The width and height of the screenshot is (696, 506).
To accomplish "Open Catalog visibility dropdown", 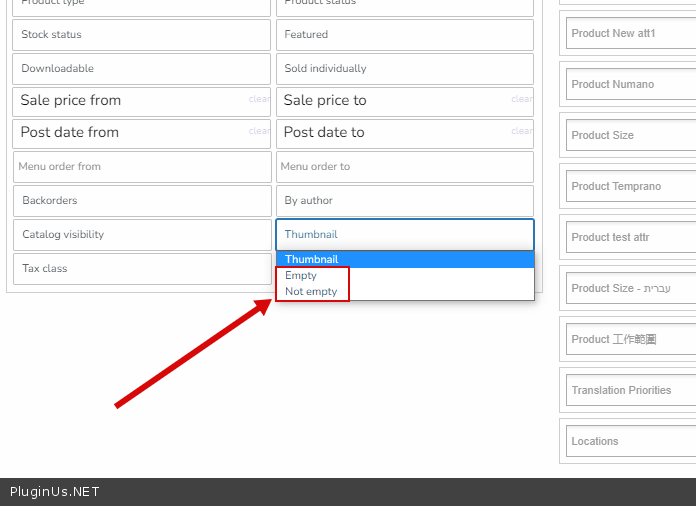I will coord(142,235).
